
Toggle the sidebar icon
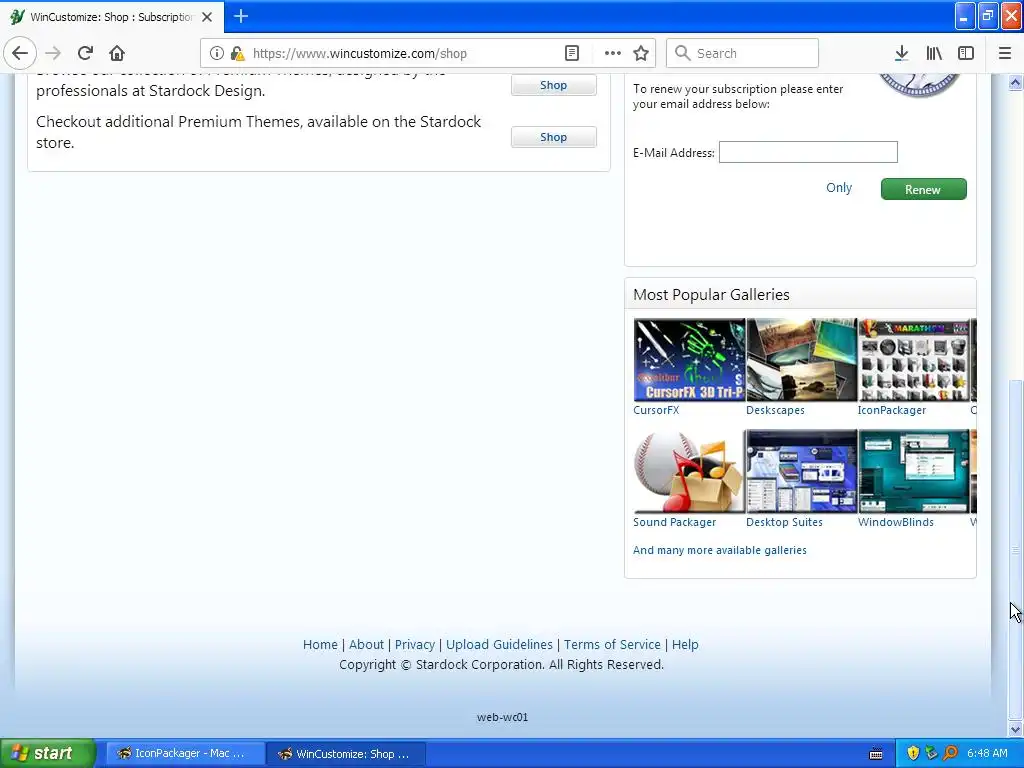tap(966, 54)
